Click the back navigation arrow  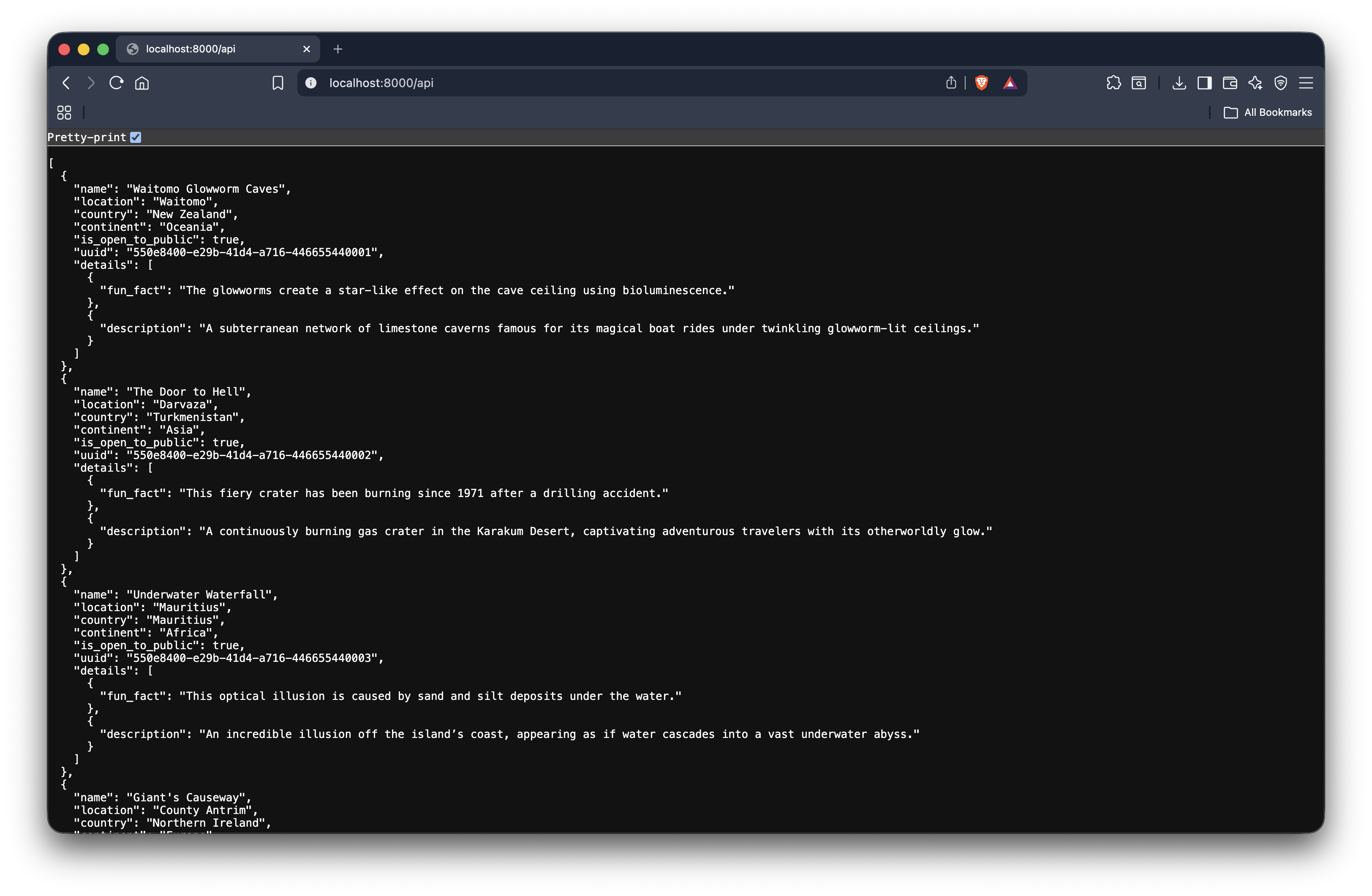click(66, 83)
